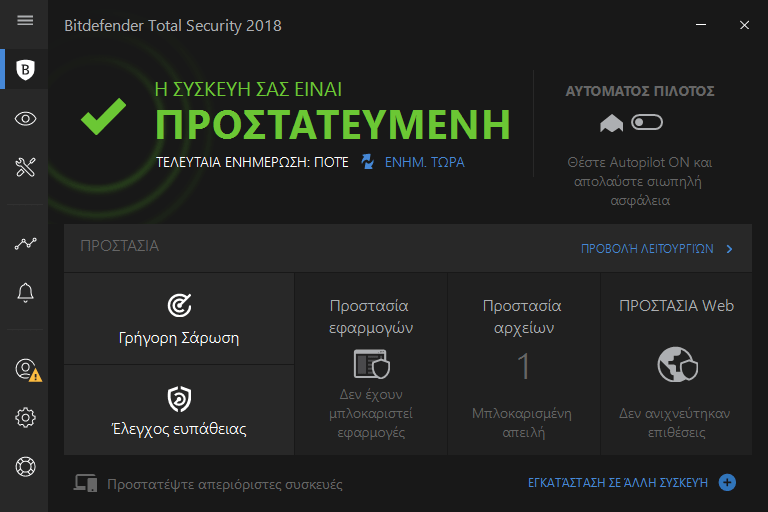This screenshot has width=768, height=512.
Task: Click Προστατέψτε απεριόριστες συσκευές text
Action: (225, 485)
